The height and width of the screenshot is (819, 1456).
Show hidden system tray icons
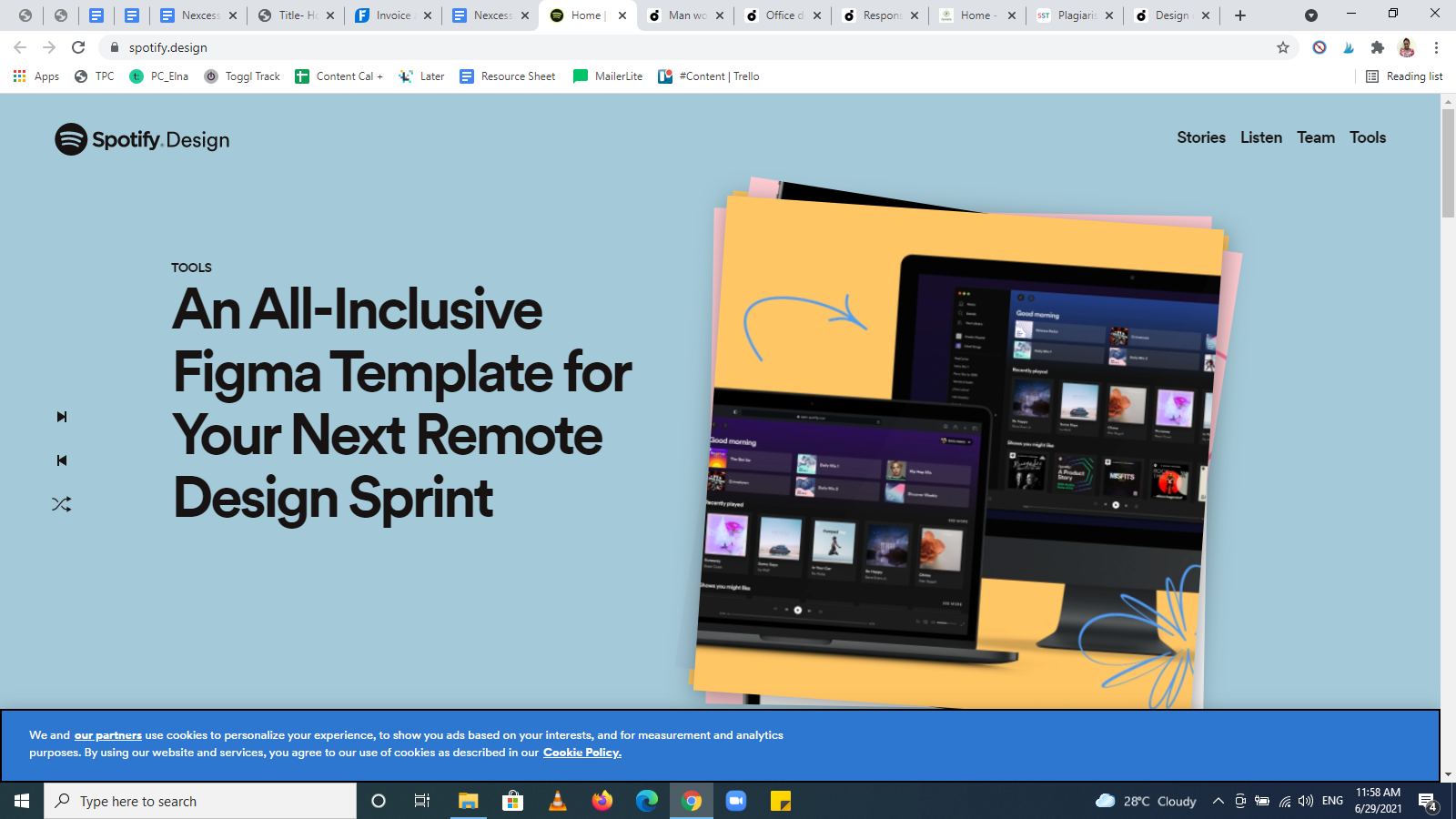[1218, 801]
